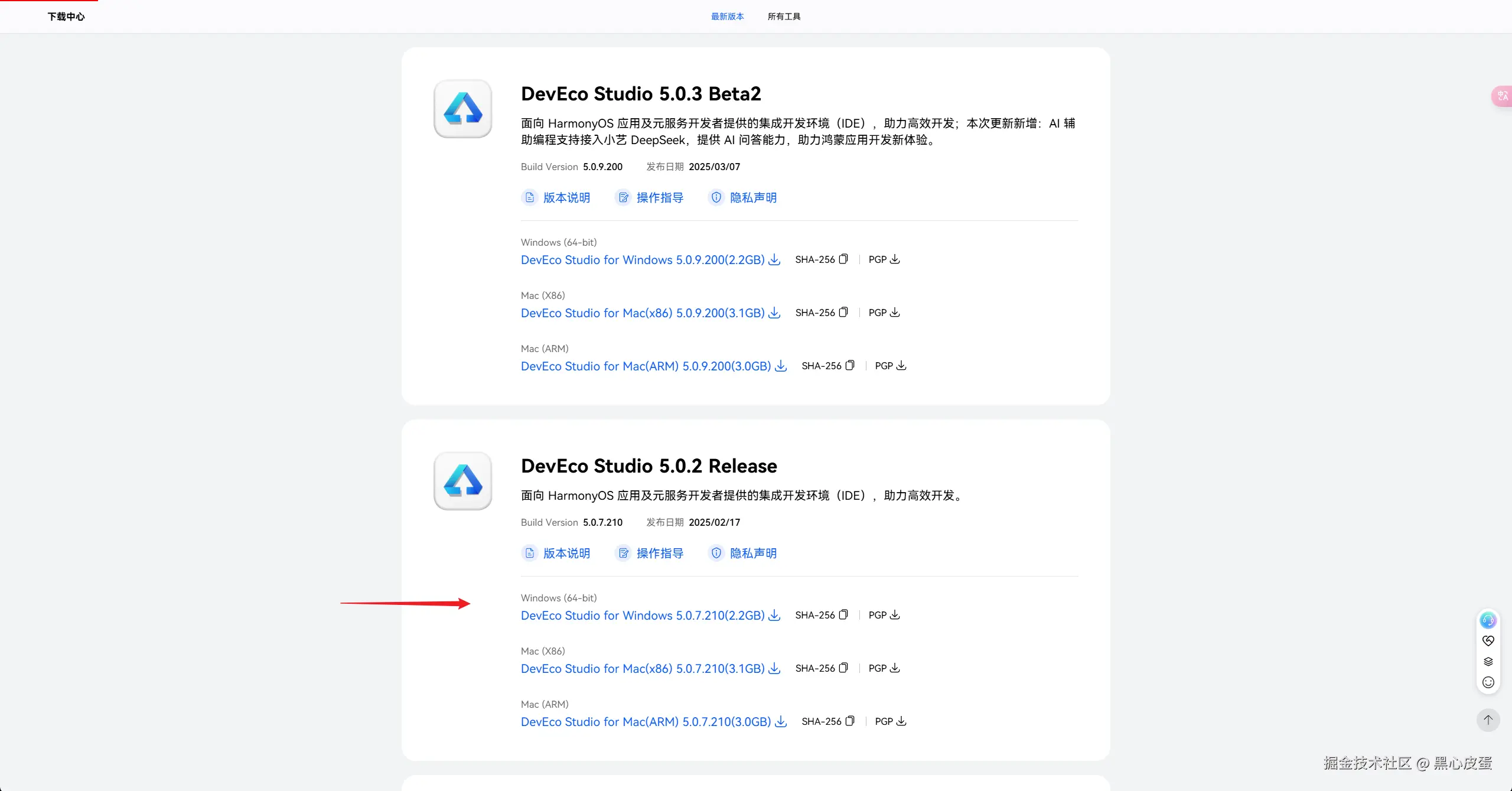Open the AI assistant floating icon
This screenshot has height=791, width=1512.
click(1488, 620)
